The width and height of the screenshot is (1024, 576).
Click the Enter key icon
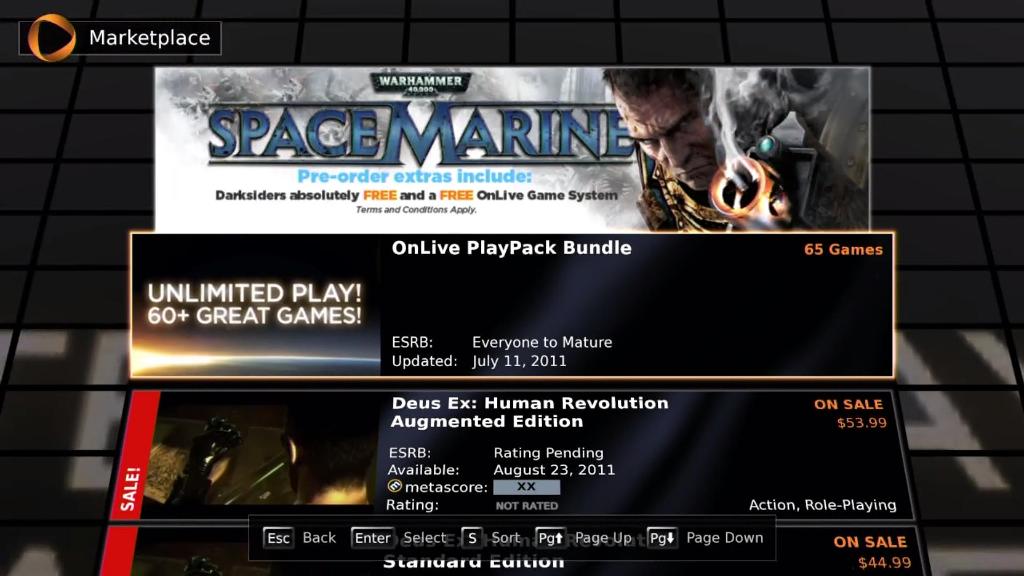click(x=372, y=538)
